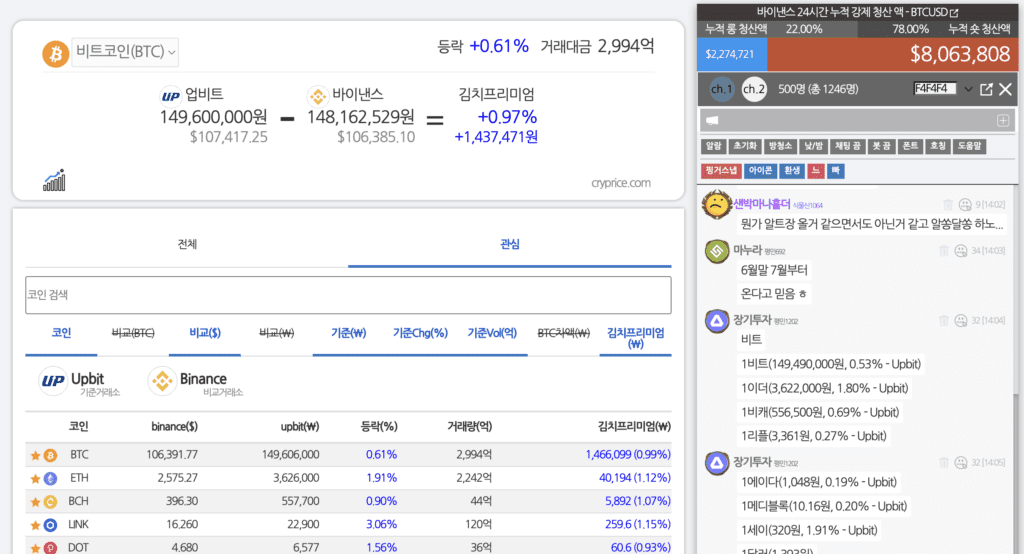This screenshot has width=1024, height=554.
Task: Open the 폰트 font button
Action: 910,146
